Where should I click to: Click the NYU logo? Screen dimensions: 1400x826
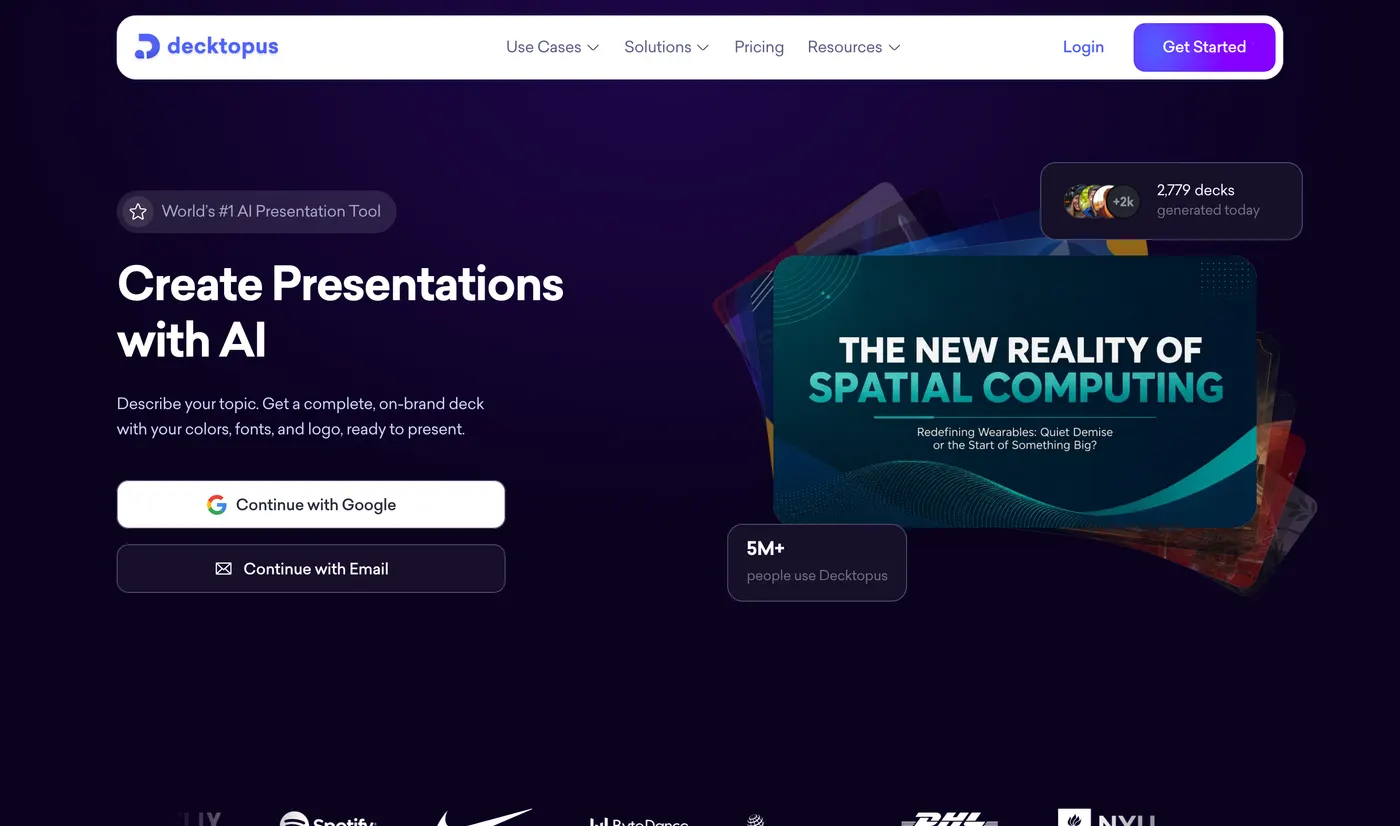[1107, 818]
